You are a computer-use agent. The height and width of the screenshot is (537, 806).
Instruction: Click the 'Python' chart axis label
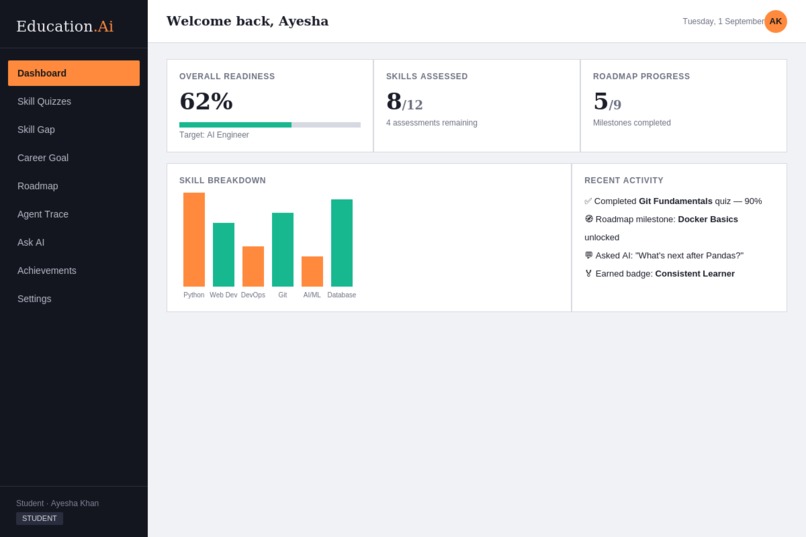pyautogui.click(x=194, y=295)
